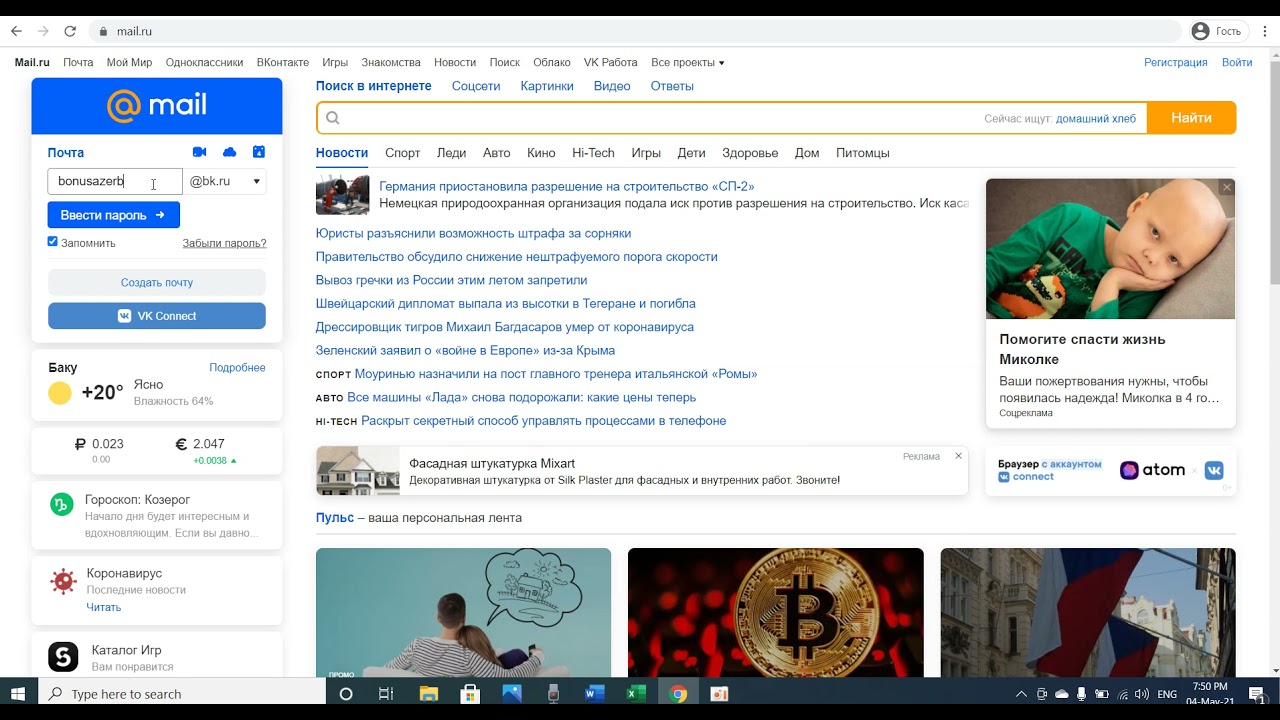
Task: Reload the page in Chrome
Action: tap(70, 31)
